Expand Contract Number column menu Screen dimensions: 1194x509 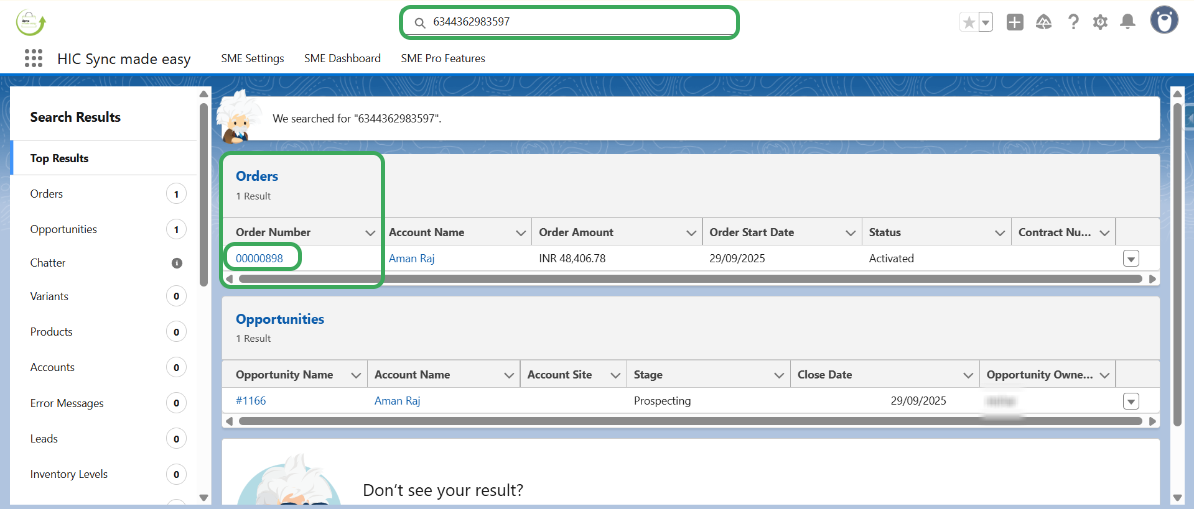pos(1105,232)
